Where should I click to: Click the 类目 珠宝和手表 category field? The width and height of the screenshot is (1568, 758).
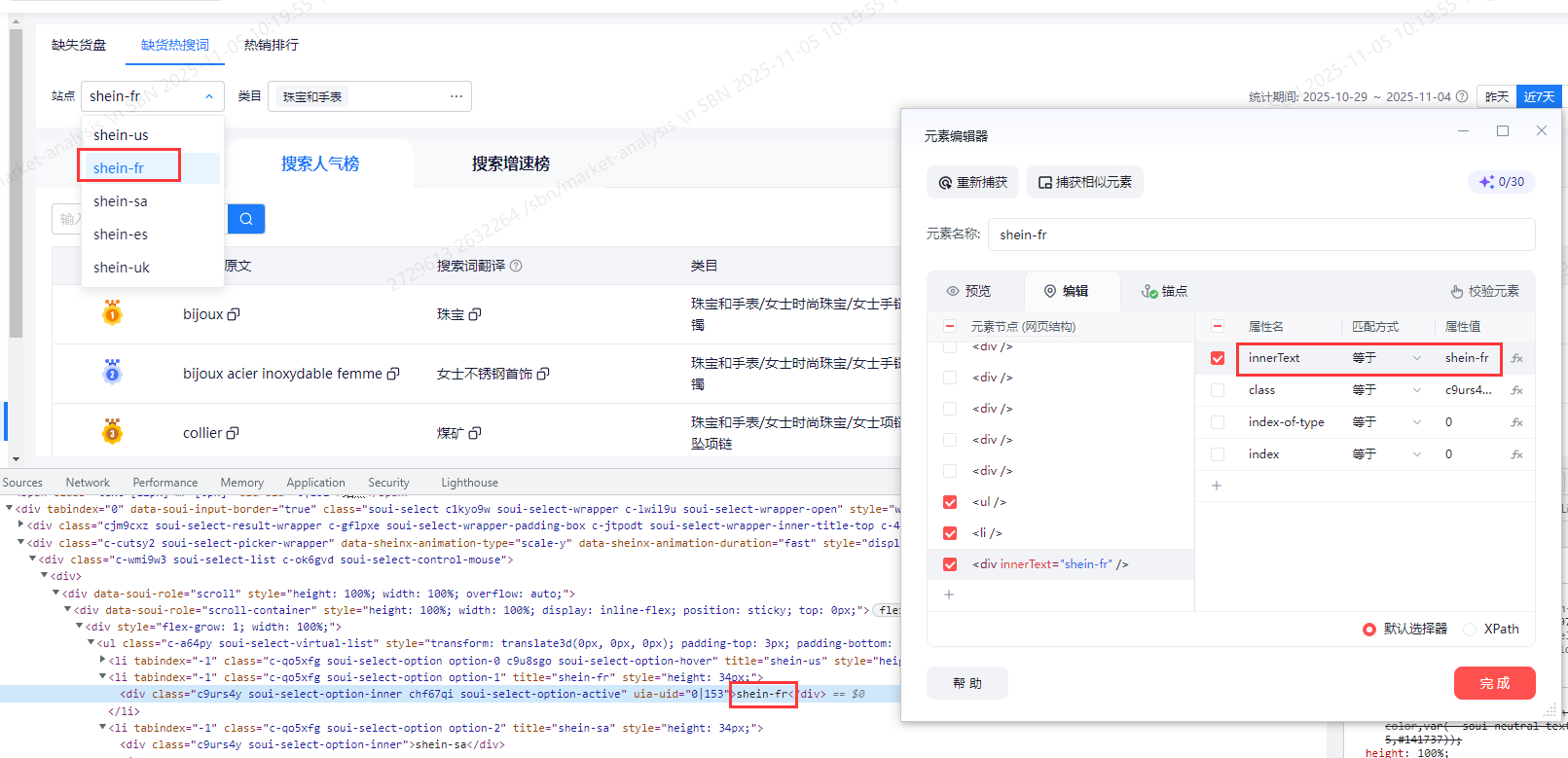tap(370, 96)
